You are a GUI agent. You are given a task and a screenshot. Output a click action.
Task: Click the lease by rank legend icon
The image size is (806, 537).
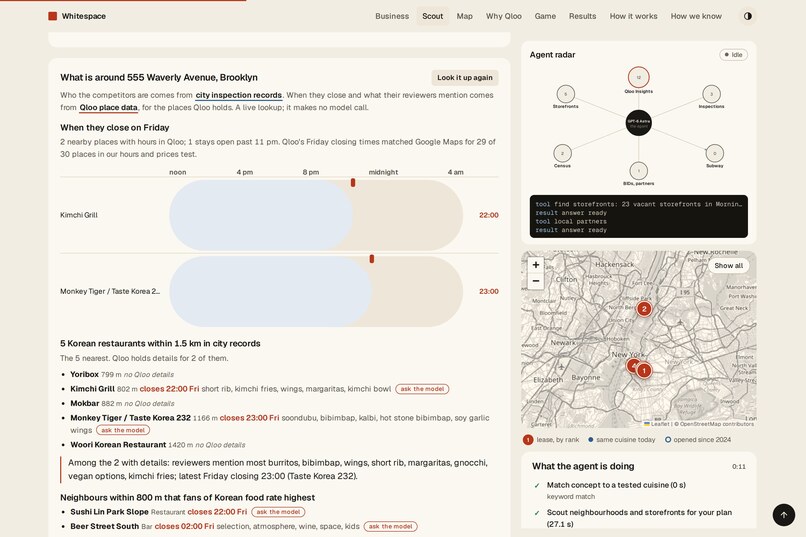click(528, 440)
